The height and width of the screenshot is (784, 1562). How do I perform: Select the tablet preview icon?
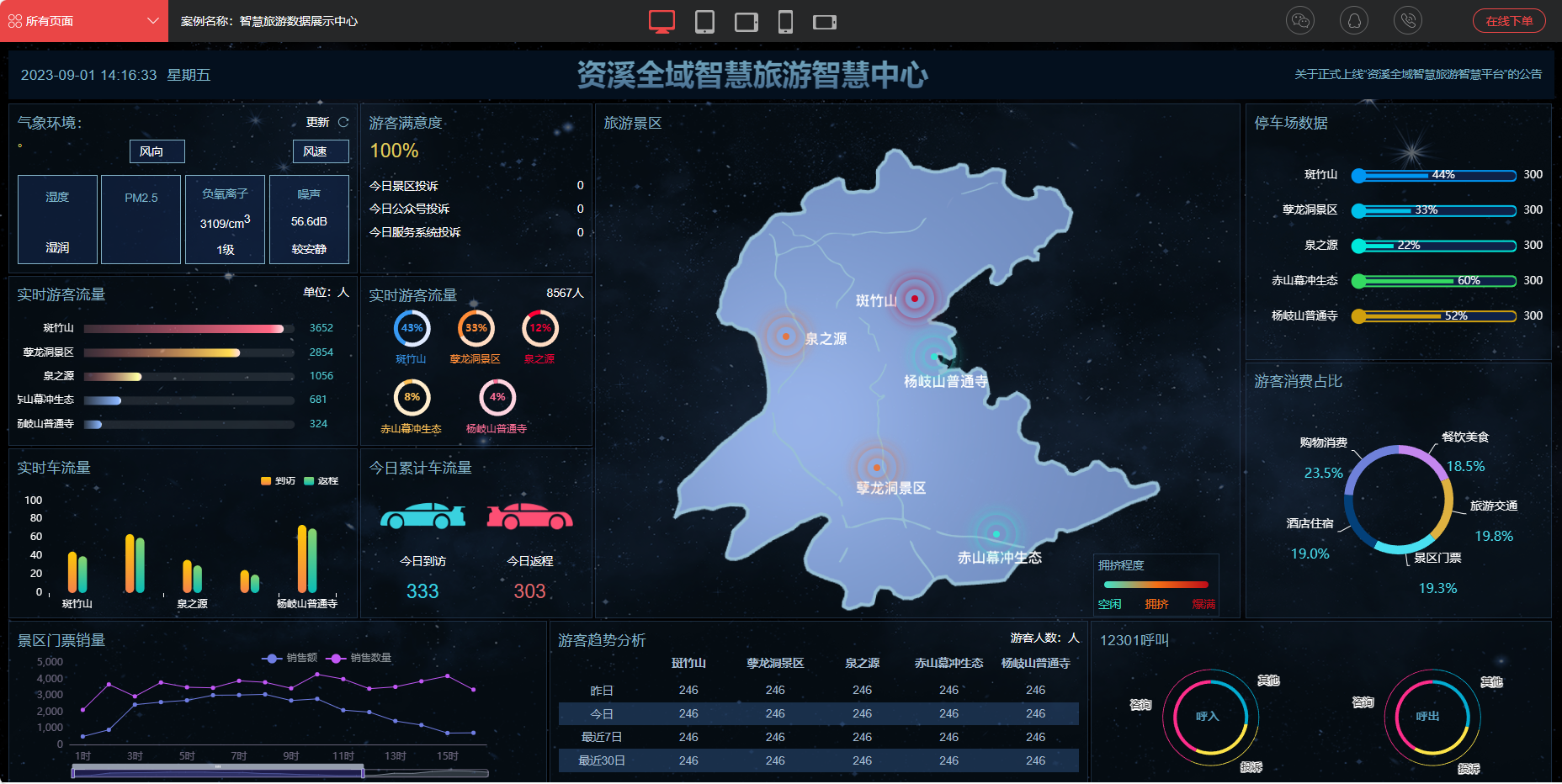click(x=704, y=21)
